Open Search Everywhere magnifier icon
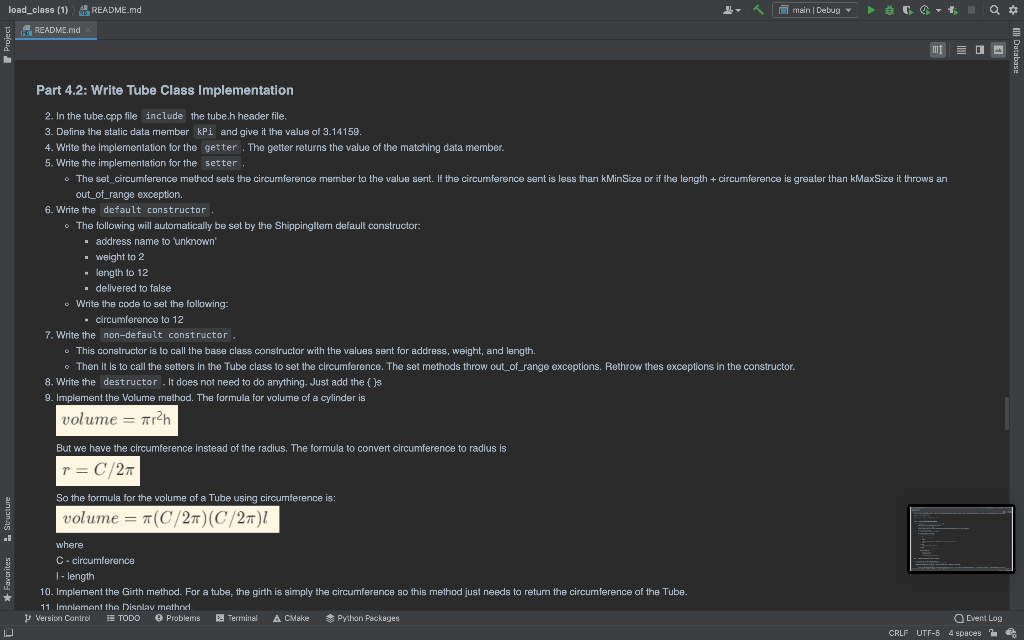 994,10
